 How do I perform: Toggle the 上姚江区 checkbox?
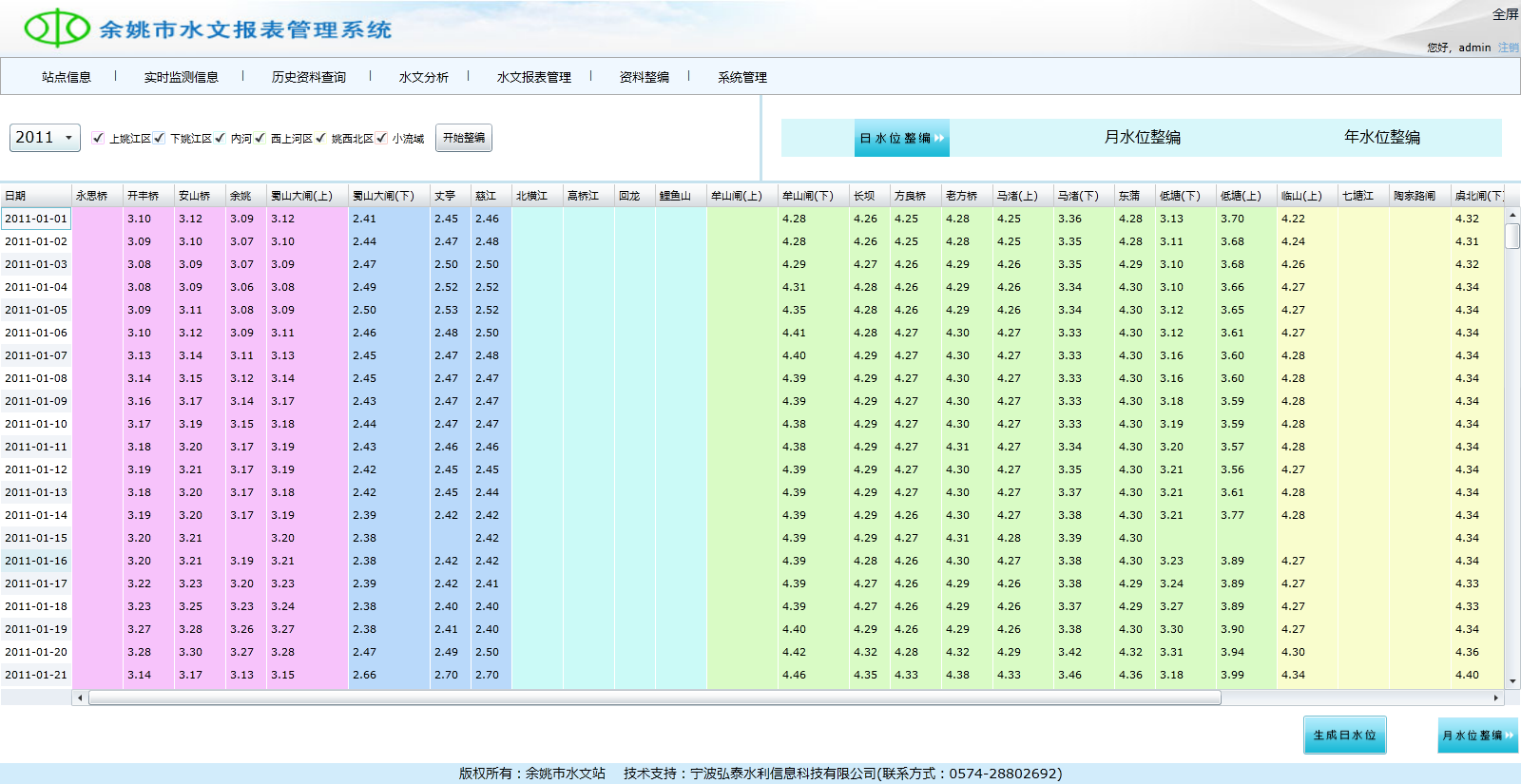coord(98,138)
